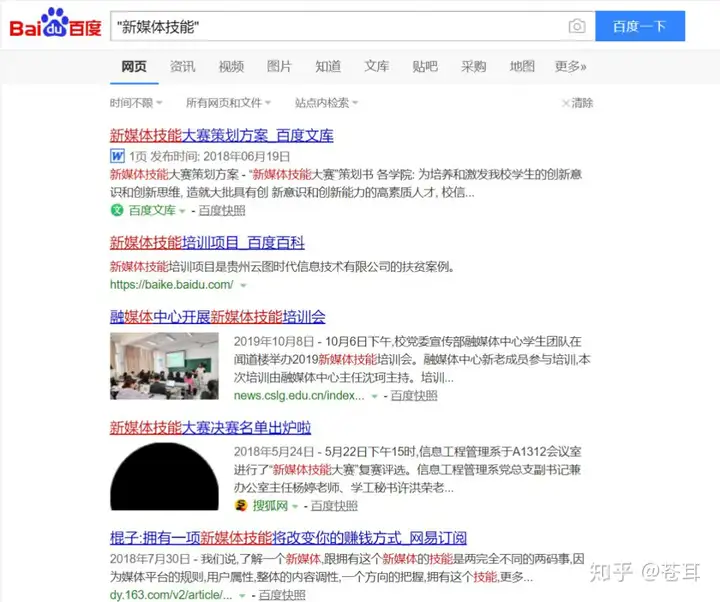Open 百度快照 for the dy.163.com result
Screen dimensions: 720x602
click(281, 595)
